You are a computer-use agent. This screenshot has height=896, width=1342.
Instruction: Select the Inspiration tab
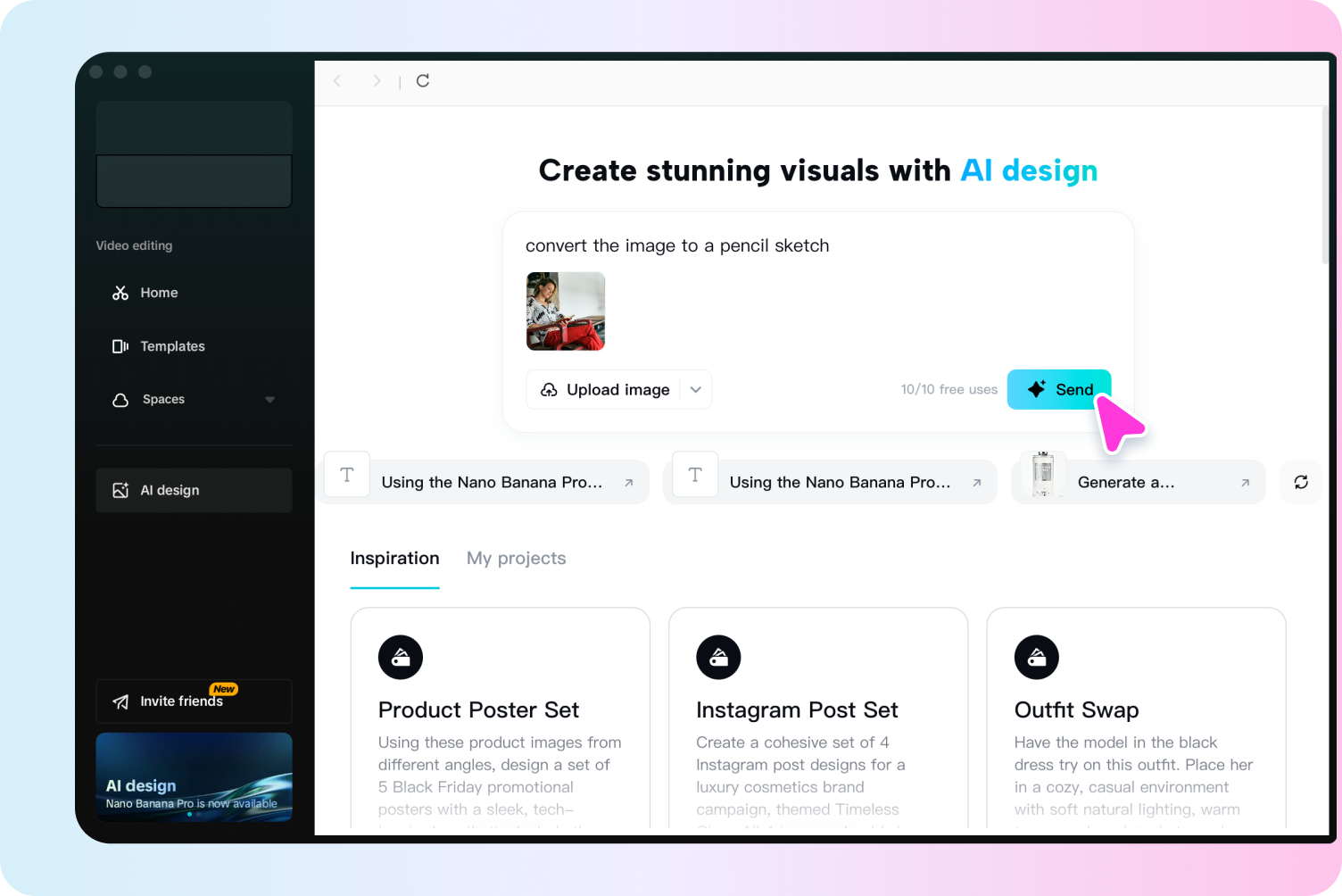[394, 558]
